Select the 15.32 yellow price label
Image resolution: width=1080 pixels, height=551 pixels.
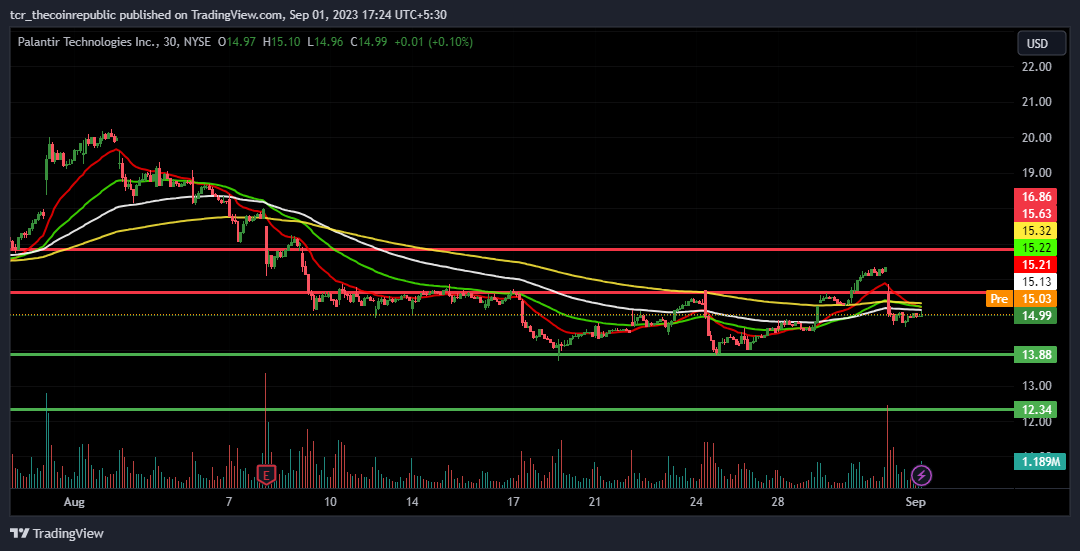(1035, 230)
